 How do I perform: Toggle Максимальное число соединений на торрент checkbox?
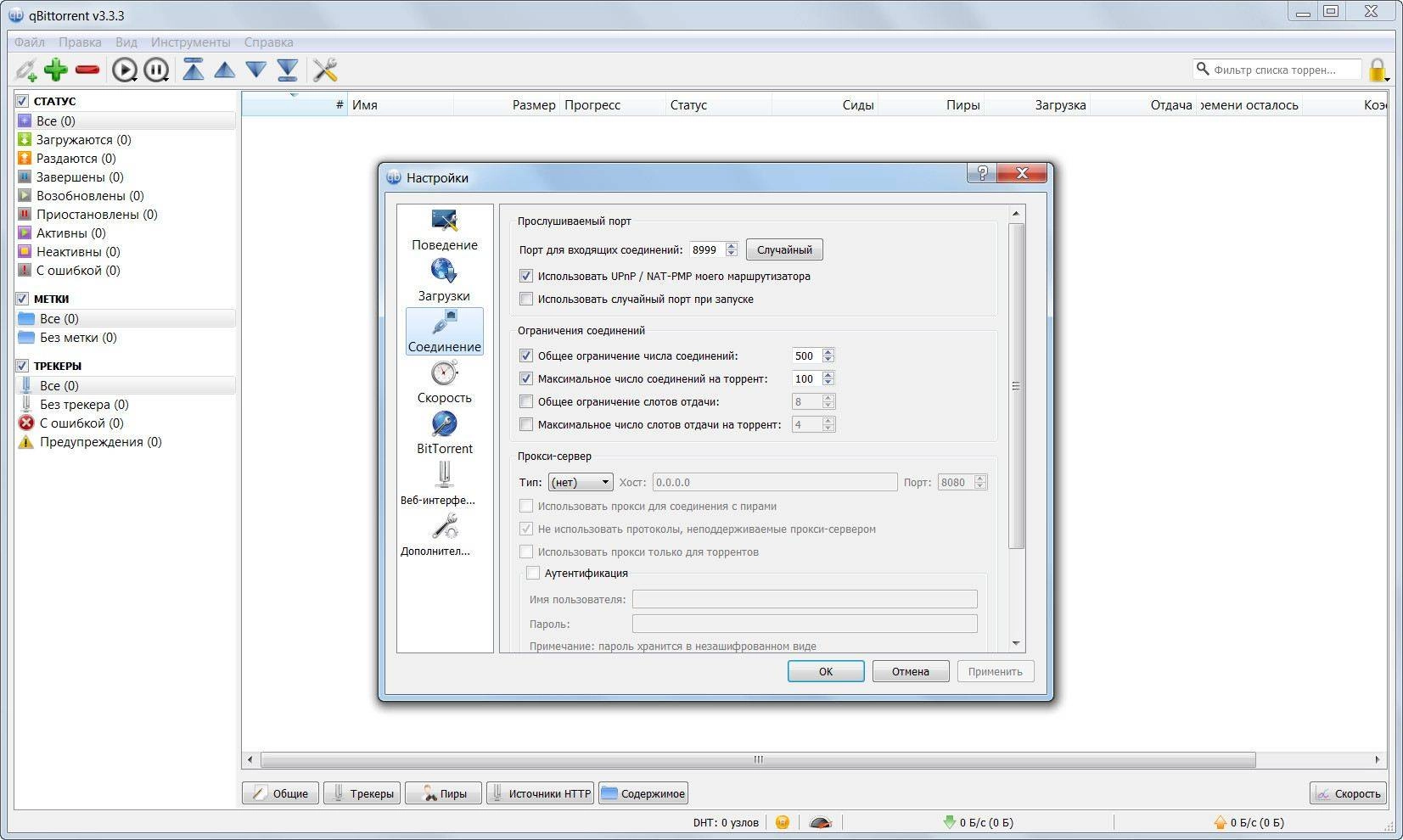pos(526,378)
